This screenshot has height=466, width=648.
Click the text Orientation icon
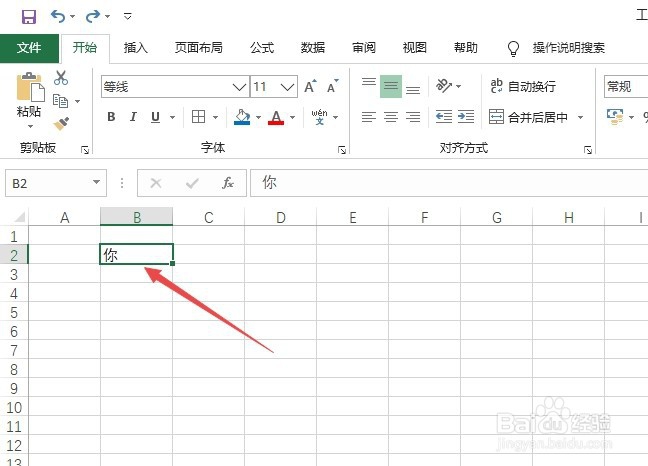click(444, 86)
